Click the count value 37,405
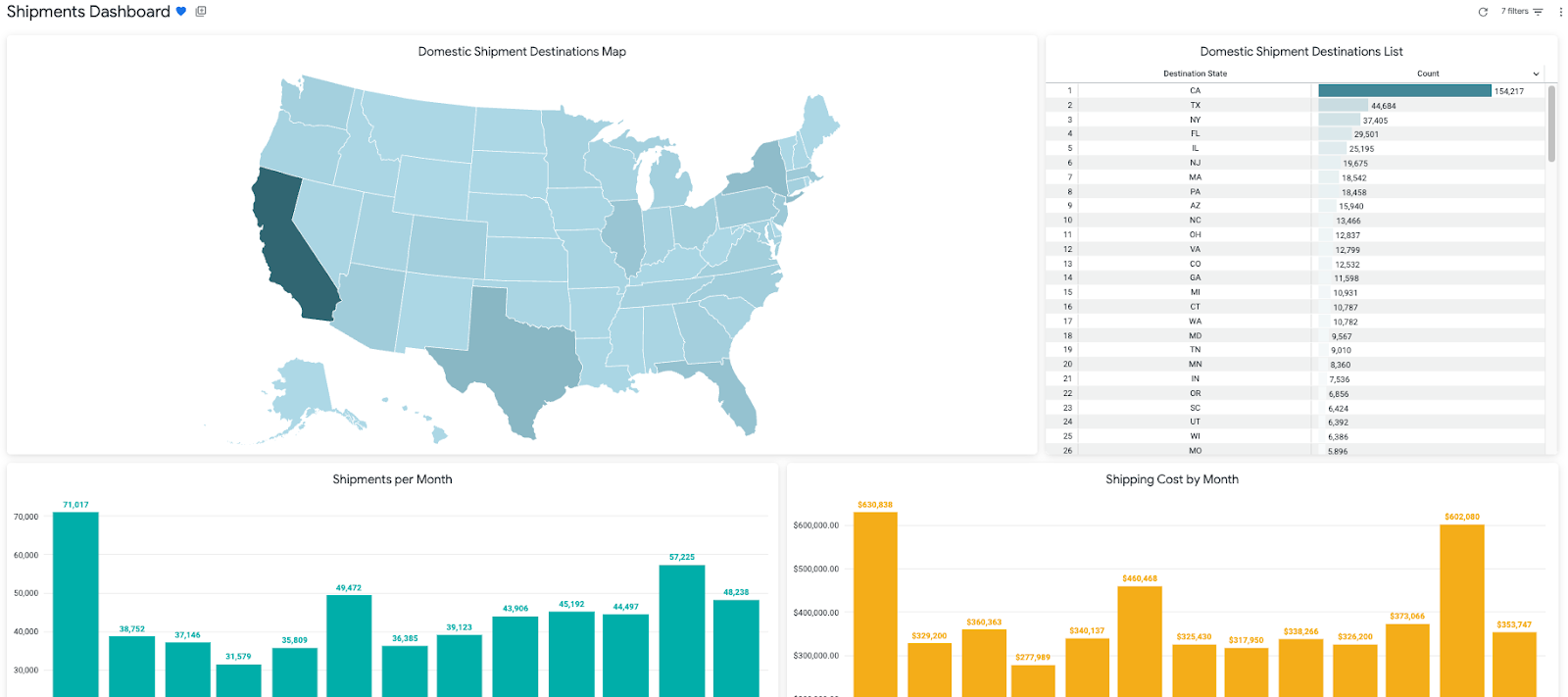This screenshot has width=1568, height=697. coord(1375,121)
